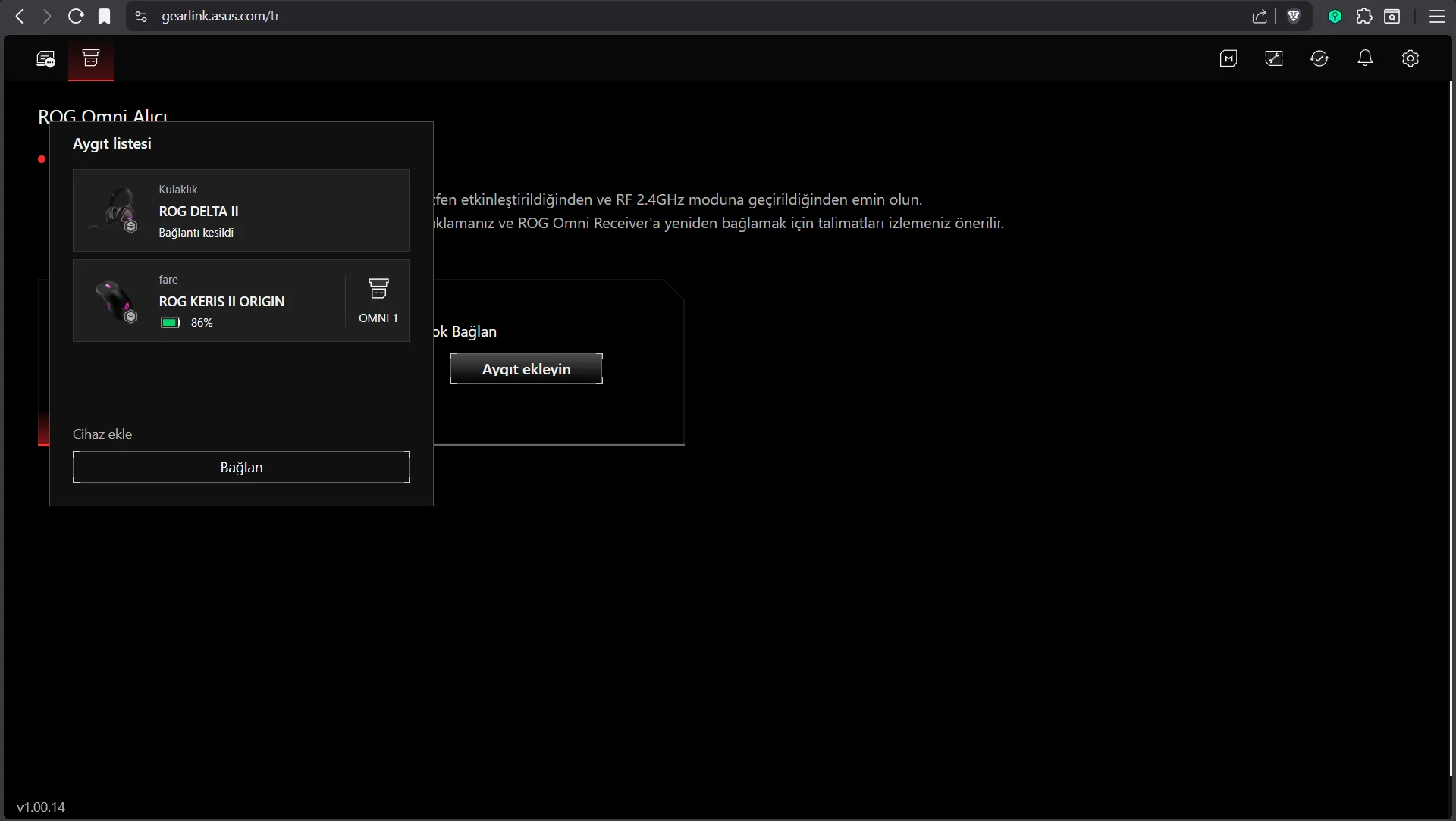Reload the gearlink.asus.com page
The image size is (1456, 821).
click(x=76, y=16)
